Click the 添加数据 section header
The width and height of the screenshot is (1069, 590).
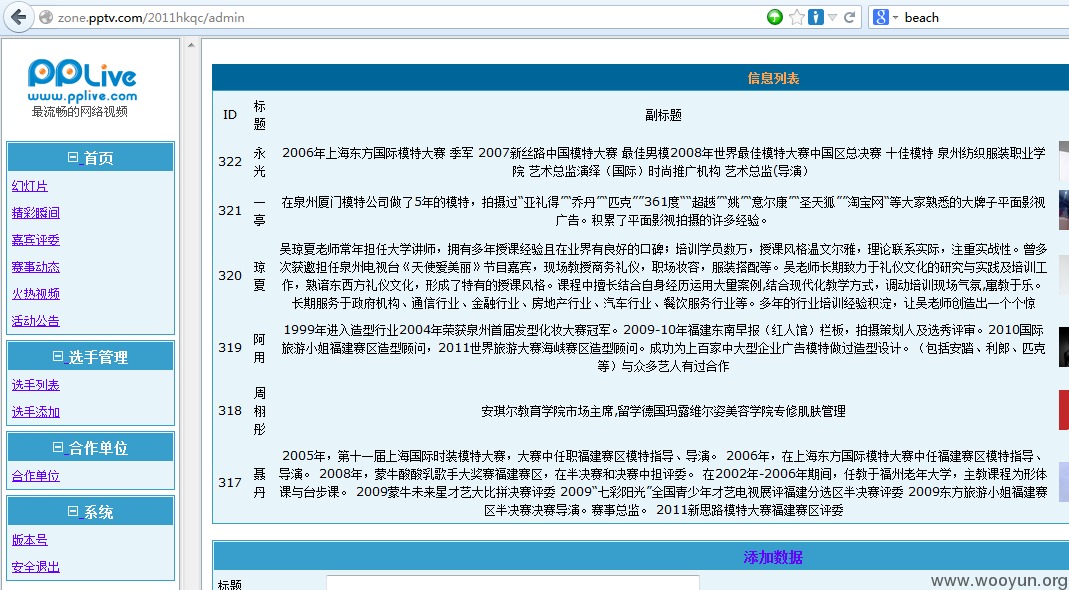[x=773, y=557]
